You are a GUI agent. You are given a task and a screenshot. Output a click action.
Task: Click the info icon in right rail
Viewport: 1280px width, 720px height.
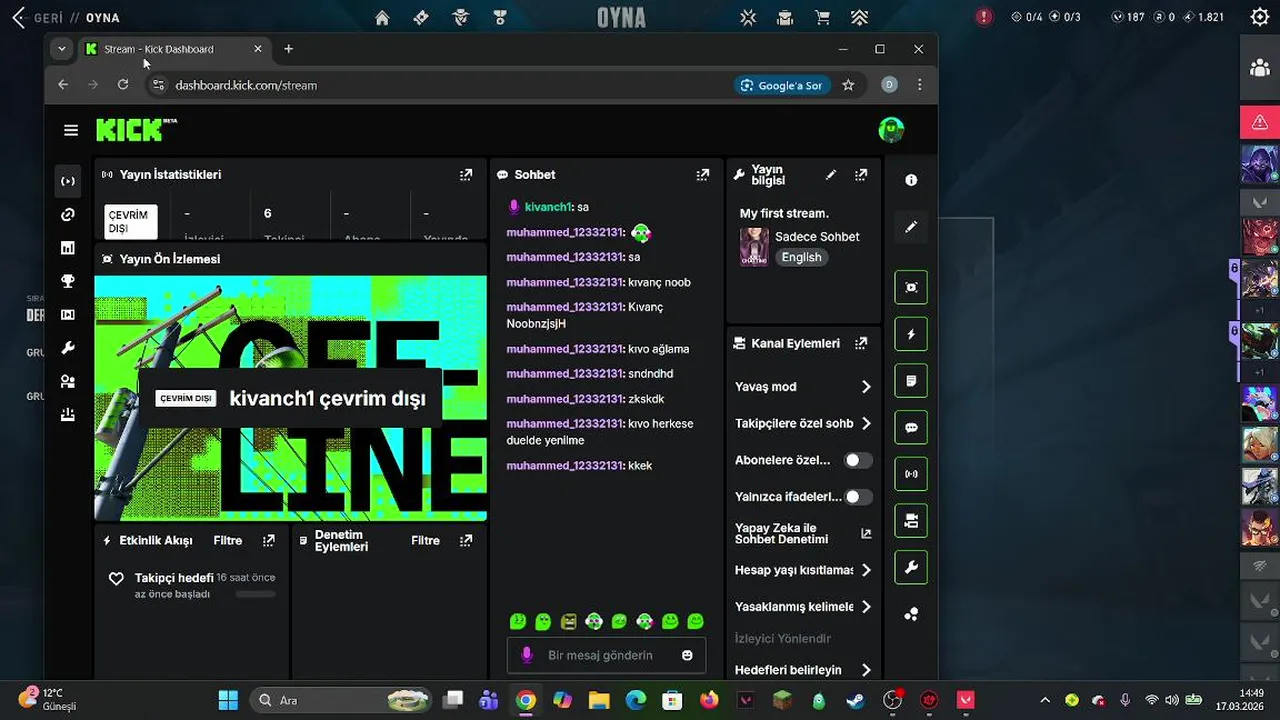pos(911,180)
